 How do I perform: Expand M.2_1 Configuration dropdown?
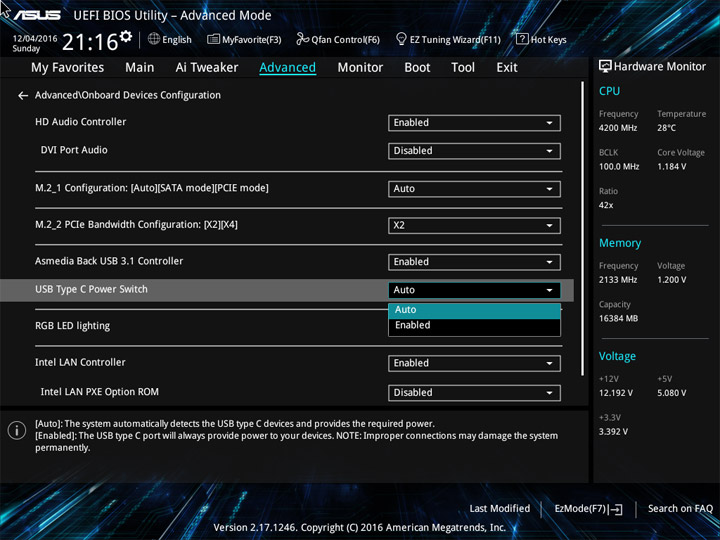pos(474,189)
